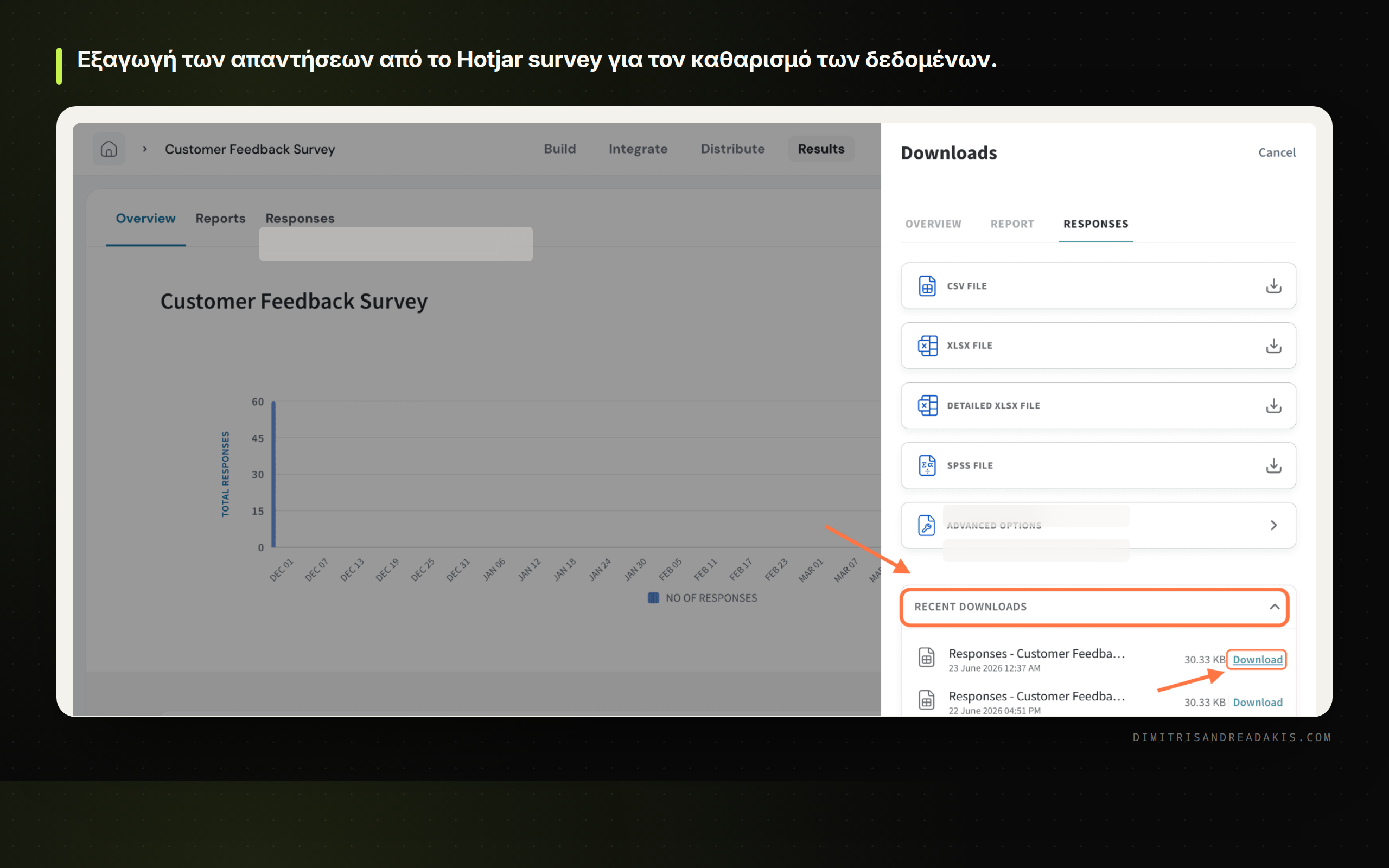Collapse the Recent Downloads section
This screenshot has height=868, width=1389.
point(1274,607)
